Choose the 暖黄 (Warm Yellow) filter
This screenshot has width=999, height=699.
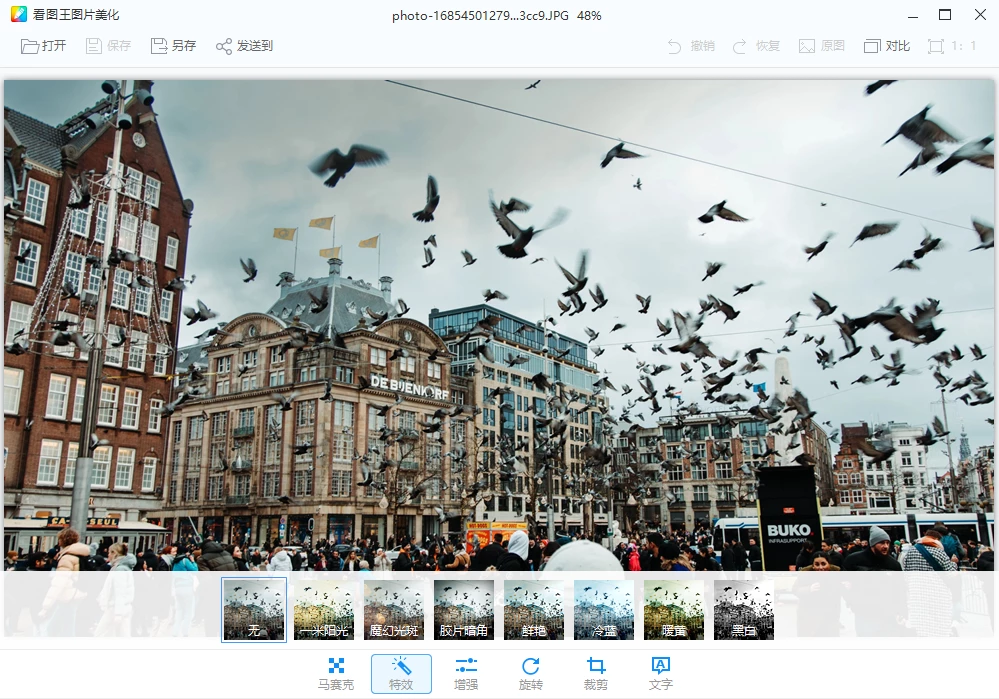[674, 609]
